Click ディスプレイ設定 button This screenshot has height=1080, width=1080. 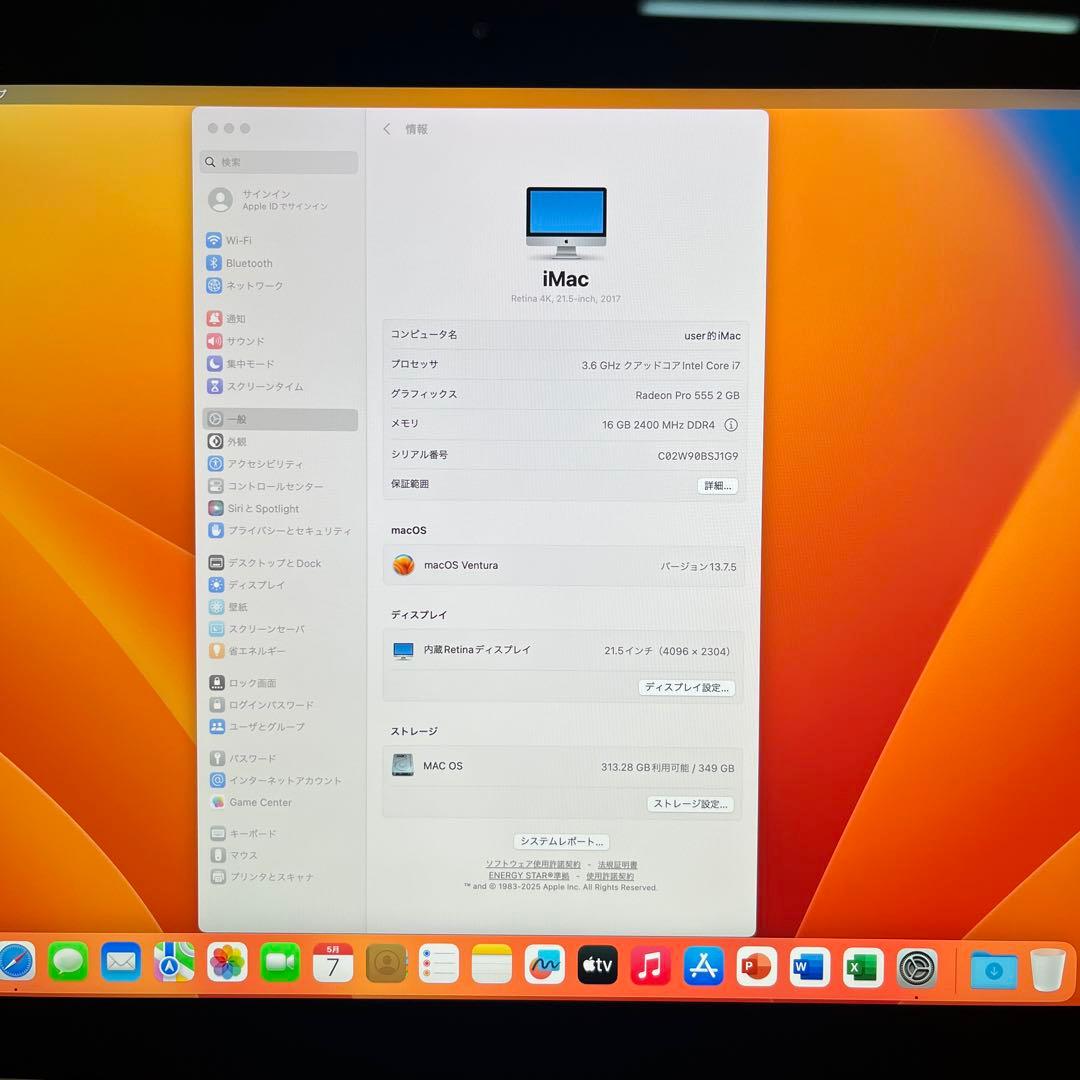[x=687, y=688]
